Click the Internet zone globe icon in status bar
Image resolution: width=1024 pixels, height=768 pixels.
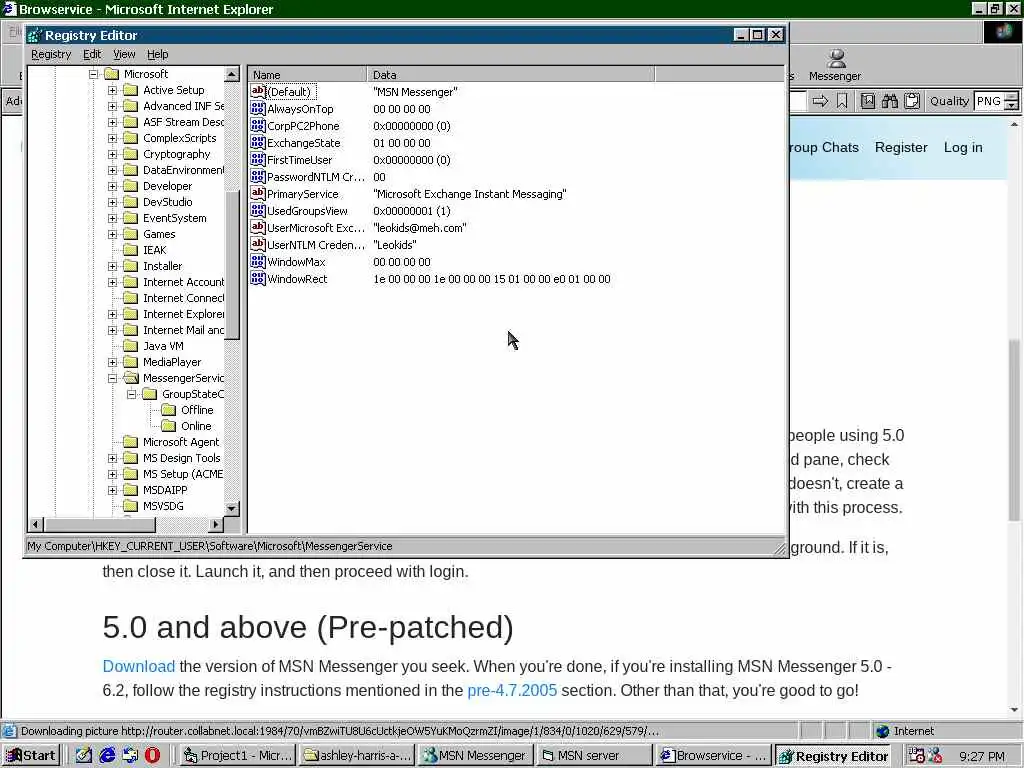pos(883,731)
